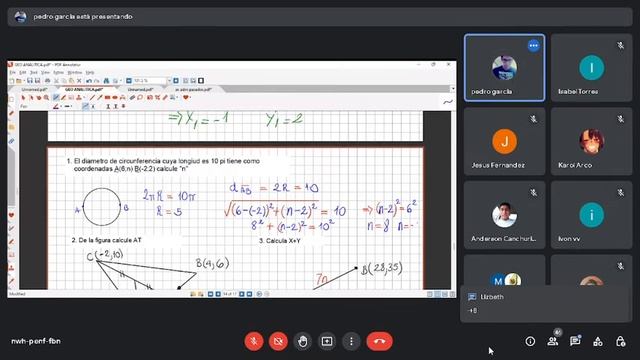Select the zoom magnifier tool
Viewport: 640px width, 360px height.
pyautogui.click(x=46, y=98)
